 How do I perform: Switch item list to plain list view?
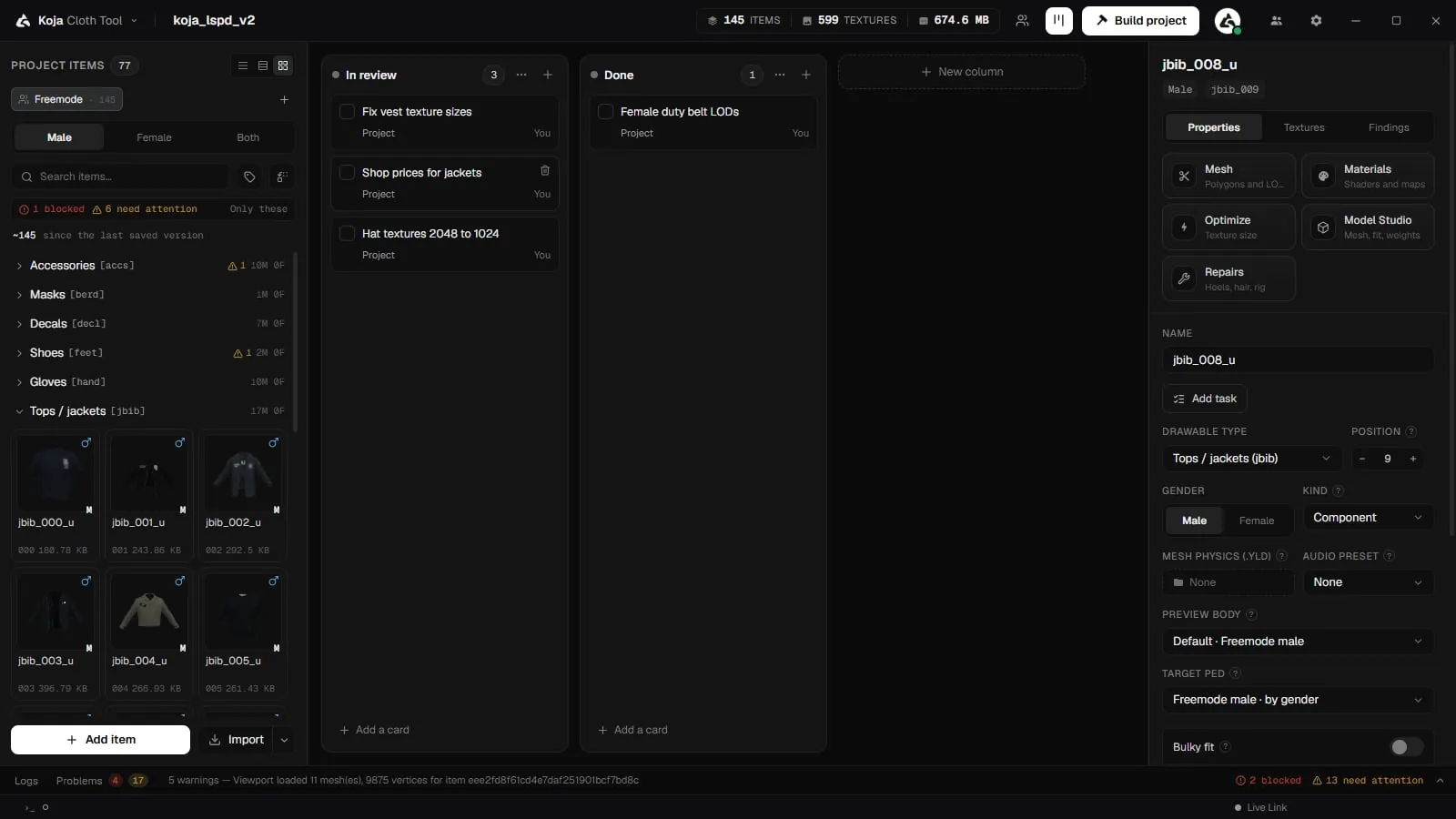click(x=243, y=66)
